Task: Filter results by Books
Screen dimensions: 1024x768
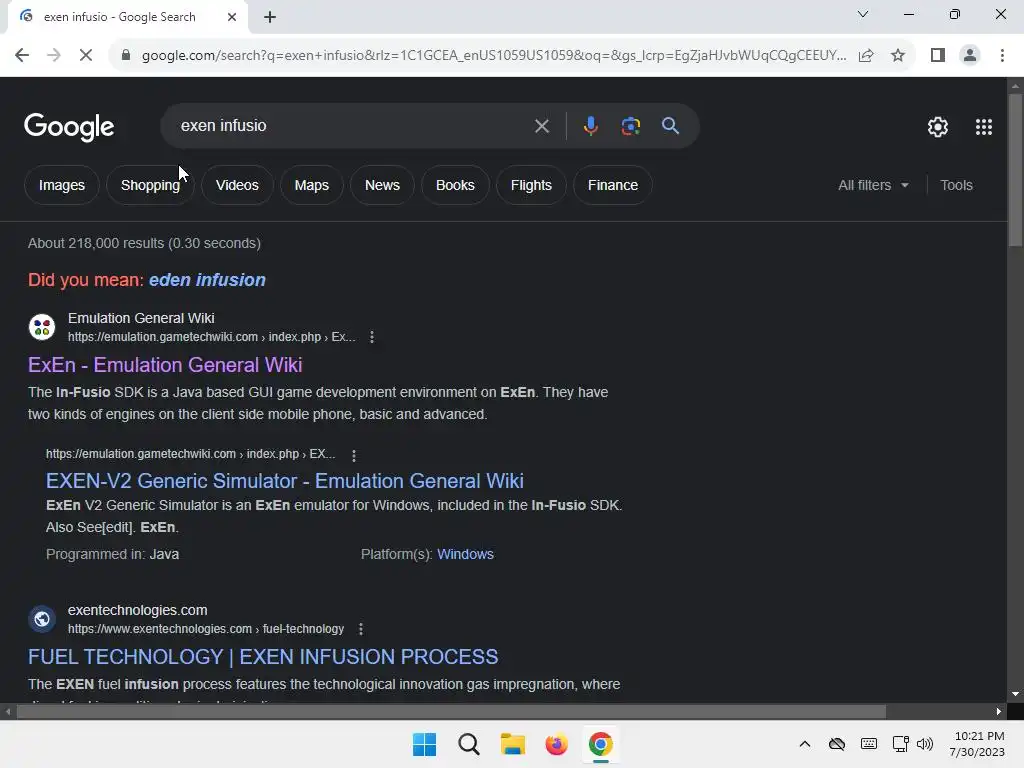Action: coord(455,185)
